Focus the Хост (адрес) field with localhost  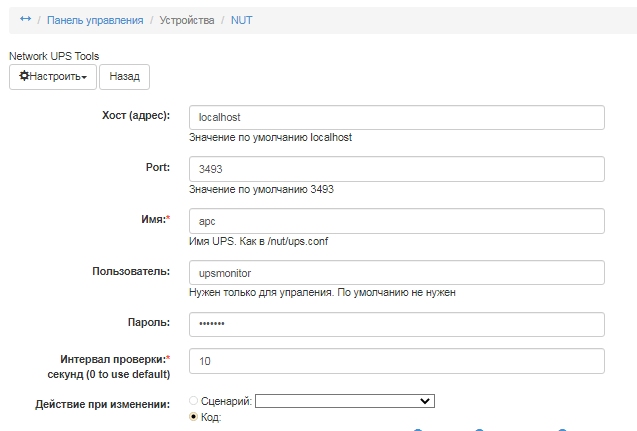[397, 117]
